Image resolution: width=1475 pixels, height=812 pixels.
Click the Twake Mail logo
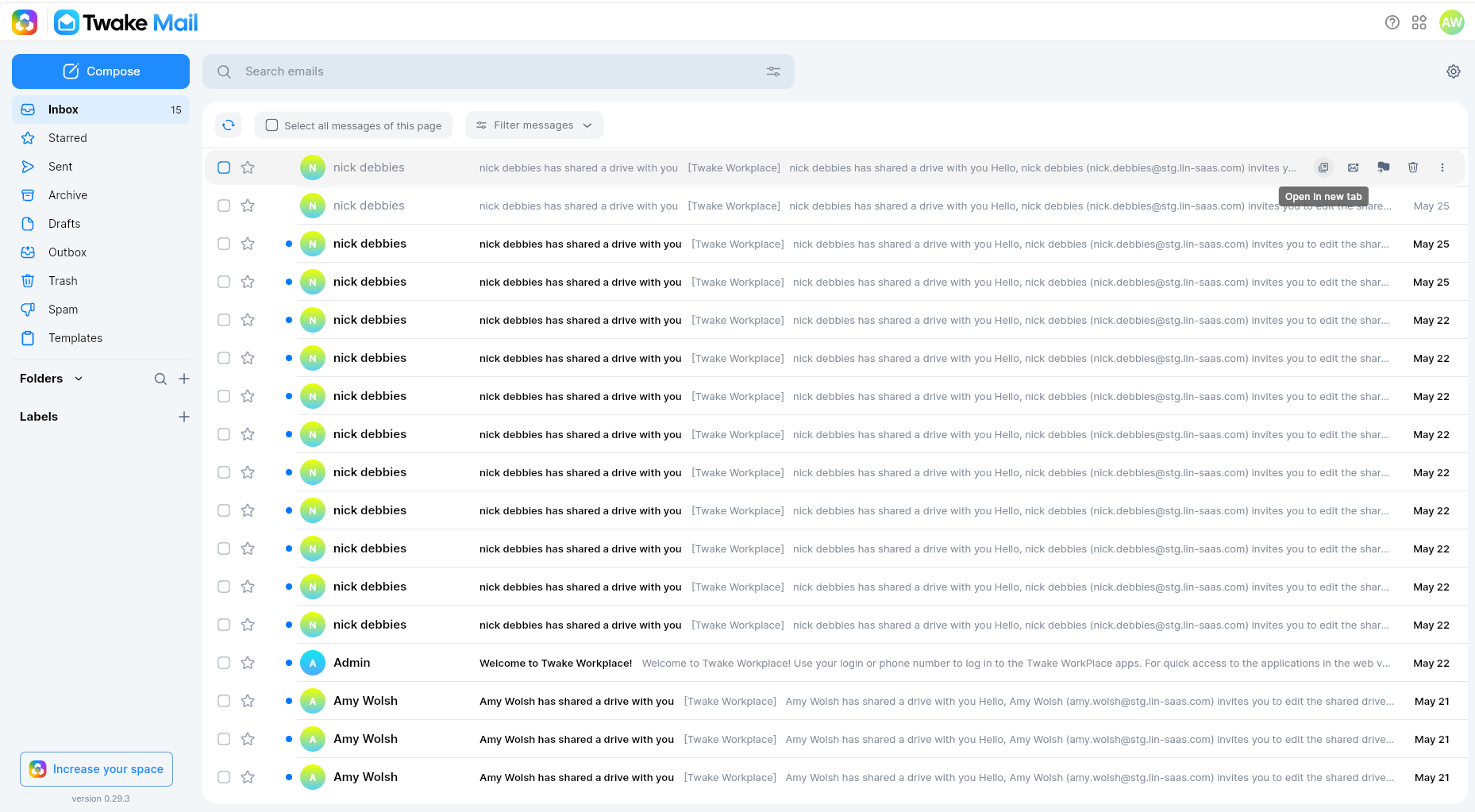127,22
